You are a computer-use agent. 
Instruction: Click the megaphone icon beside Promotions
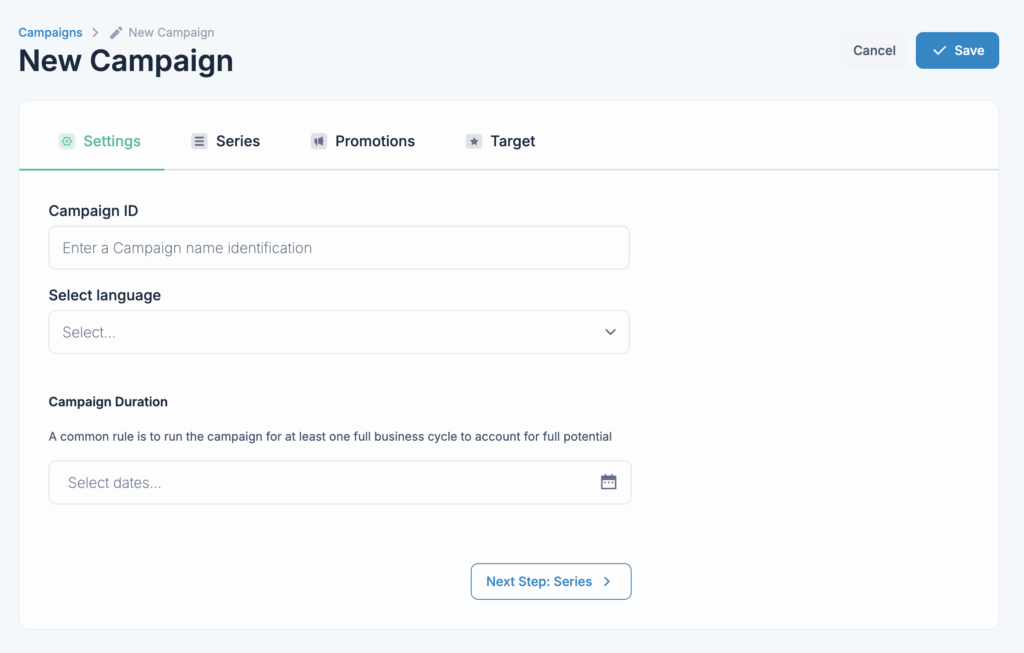click(x=318, y=141)
